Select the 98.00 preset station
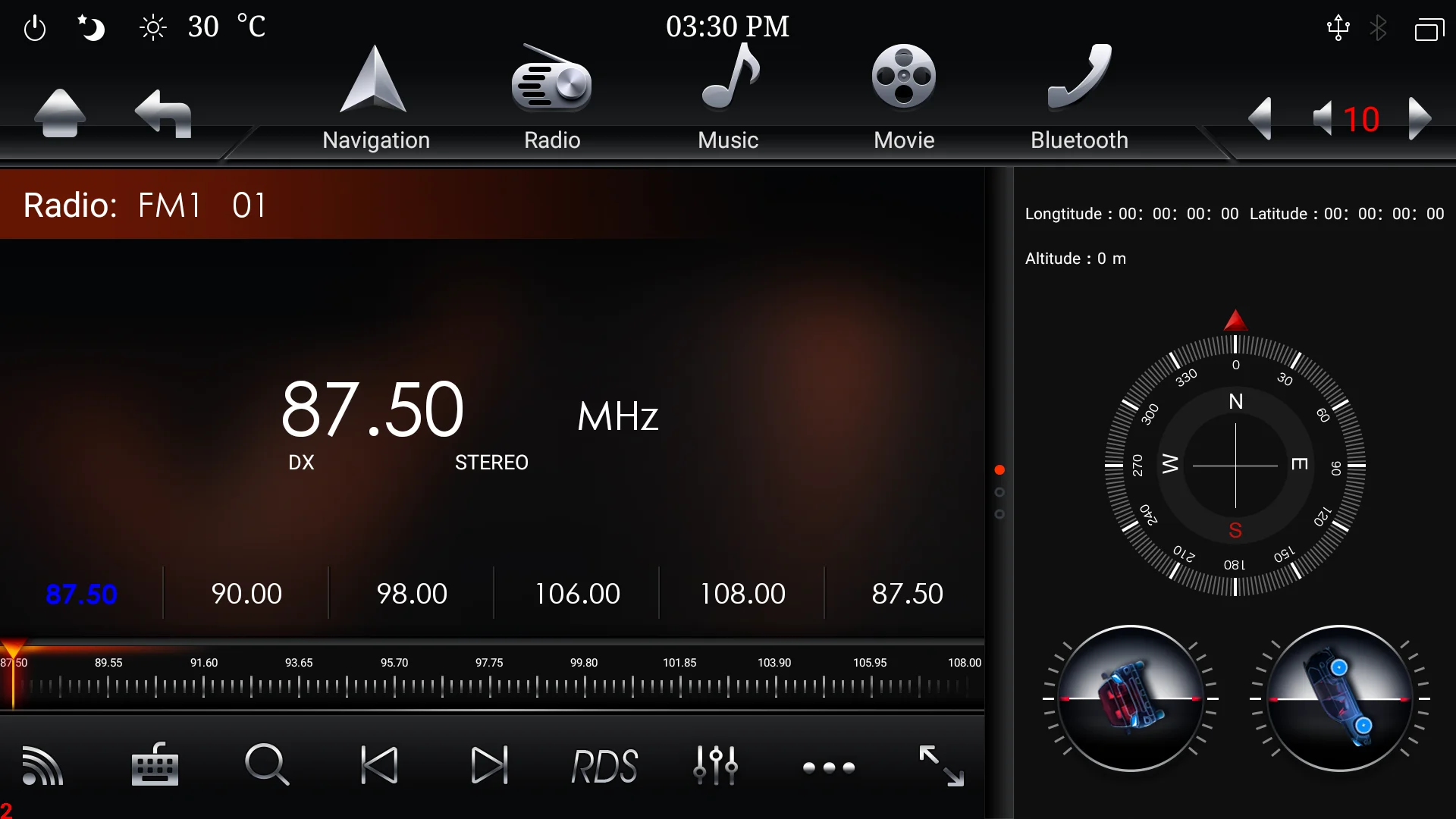 (x=412, y=594)
